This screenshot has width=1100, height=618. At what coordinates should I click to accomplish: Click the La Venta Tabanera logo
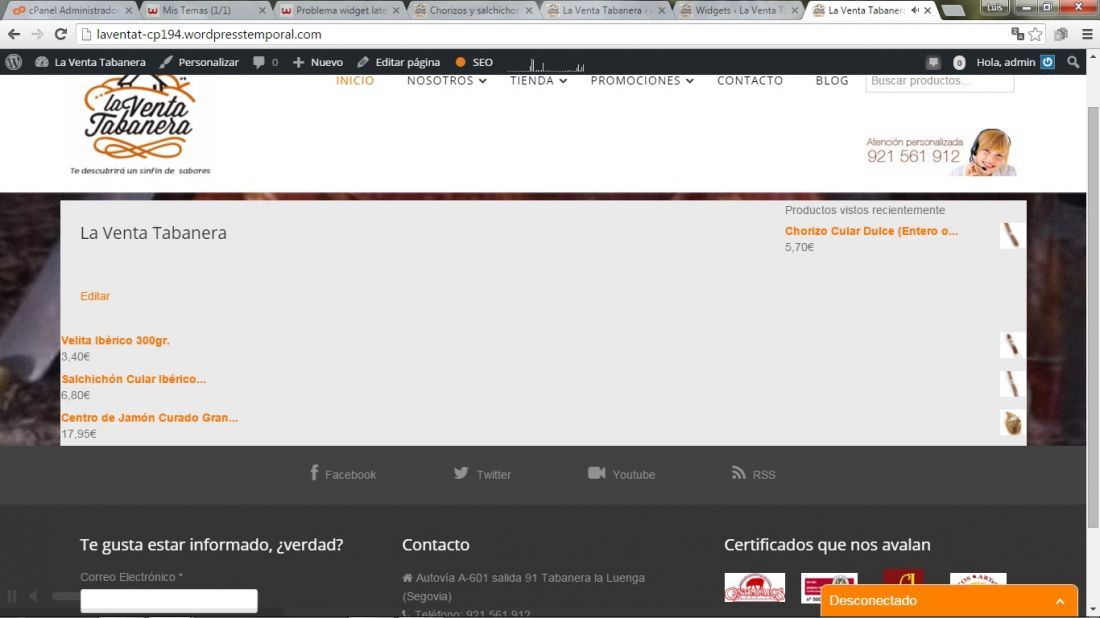coord(140,125)
